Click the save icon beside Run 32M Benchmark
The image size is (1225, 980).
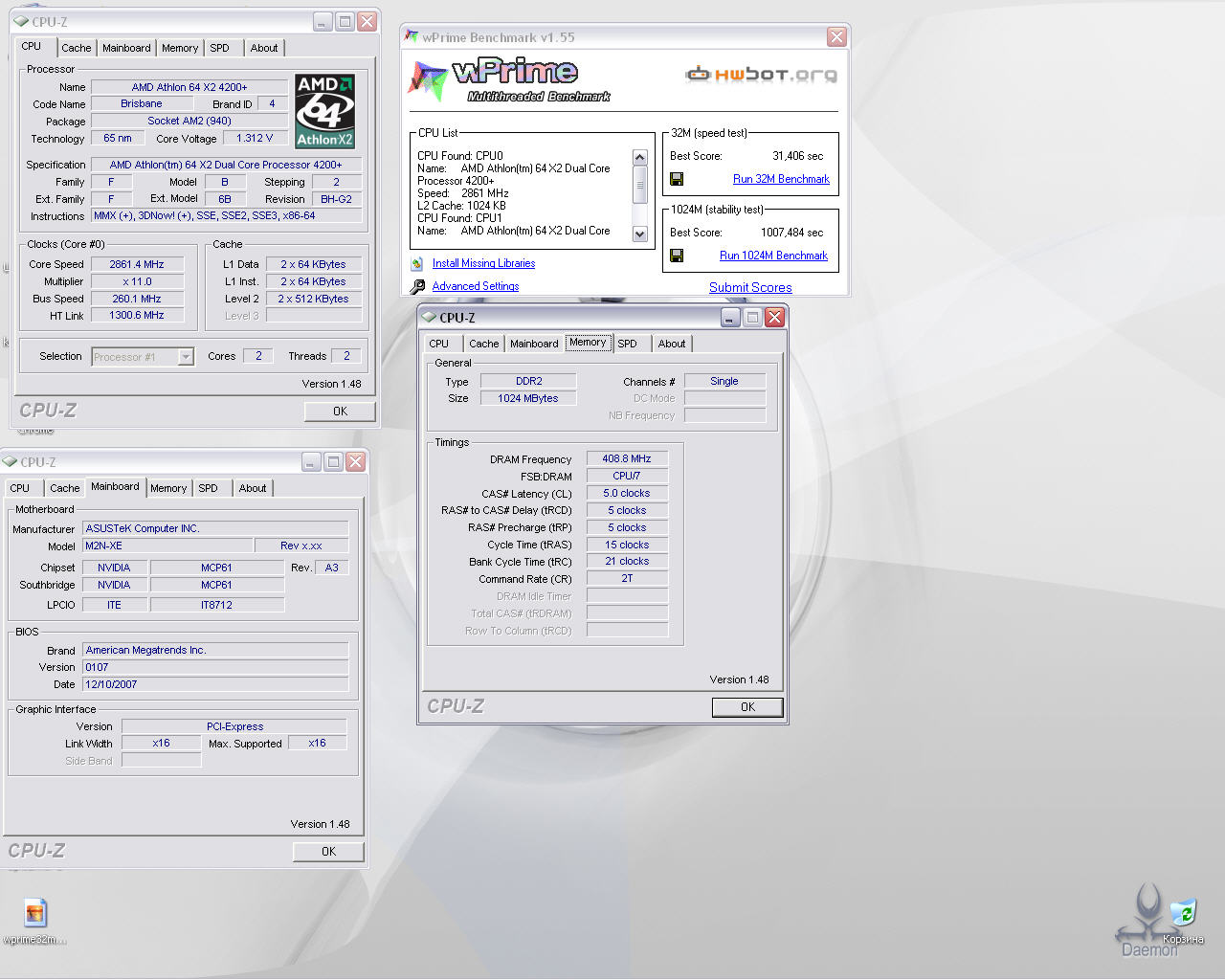[677, 179]
